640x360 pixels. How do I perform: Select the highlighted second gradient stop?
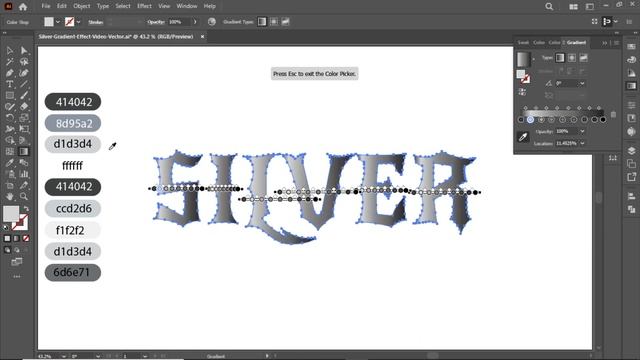[x=530, y=120]
